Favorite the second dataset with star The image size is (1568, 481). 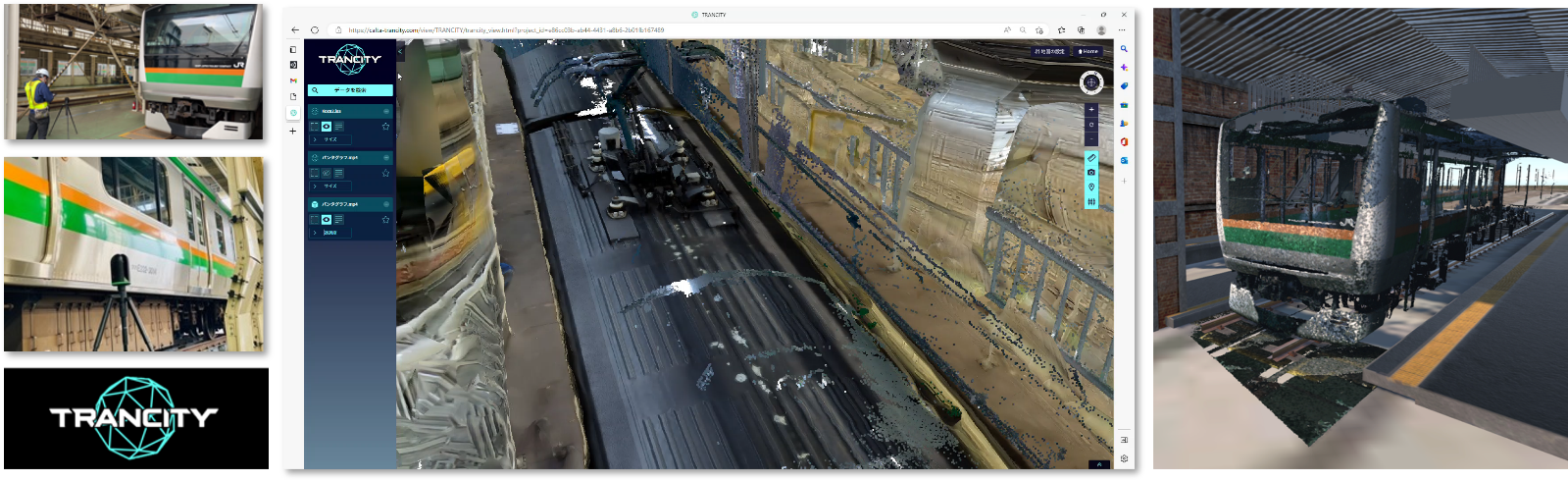click(385, 173)
